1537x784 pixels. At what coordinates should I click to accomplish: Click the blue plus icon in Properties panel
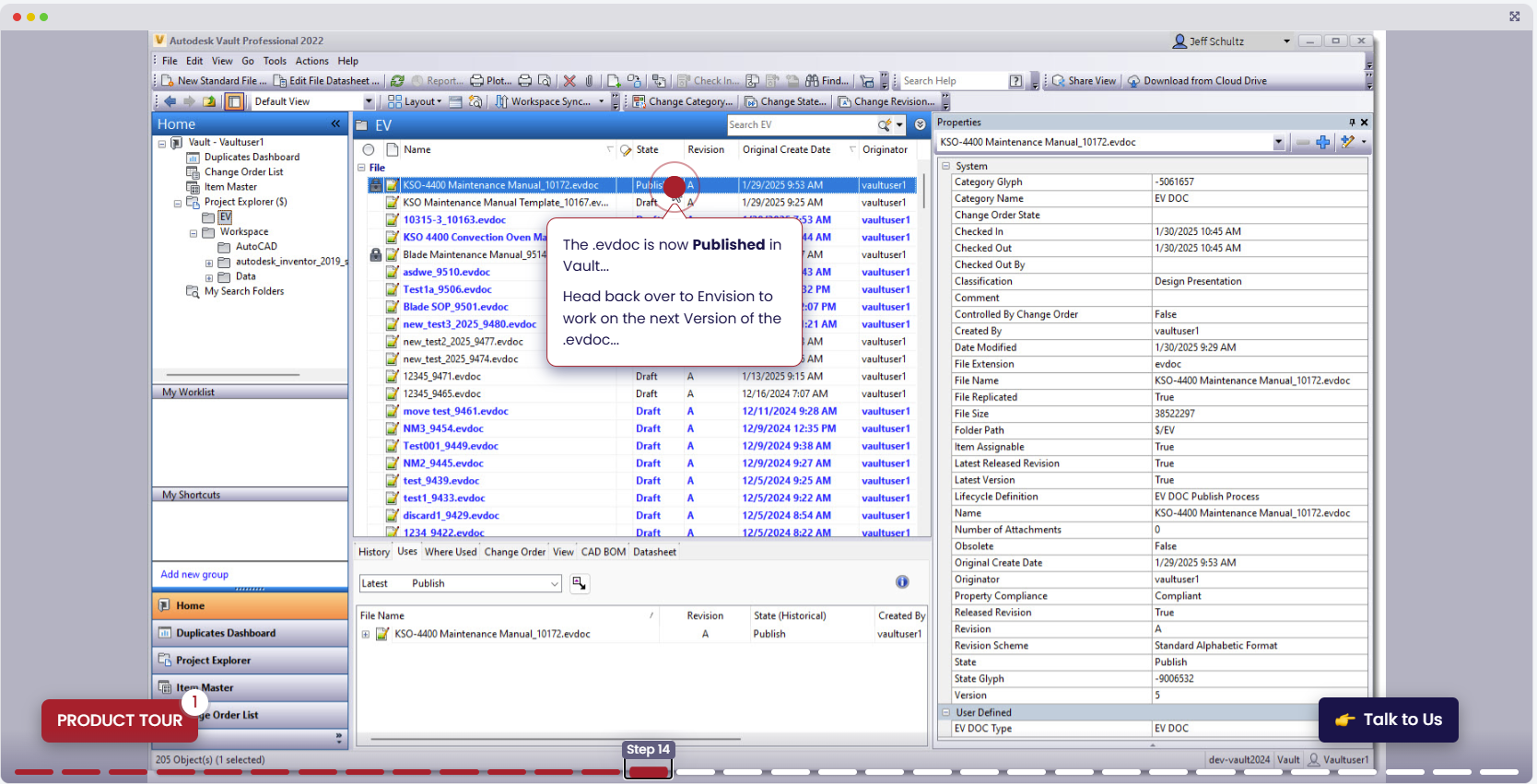pyautogui.click(x=1323, y=142)
